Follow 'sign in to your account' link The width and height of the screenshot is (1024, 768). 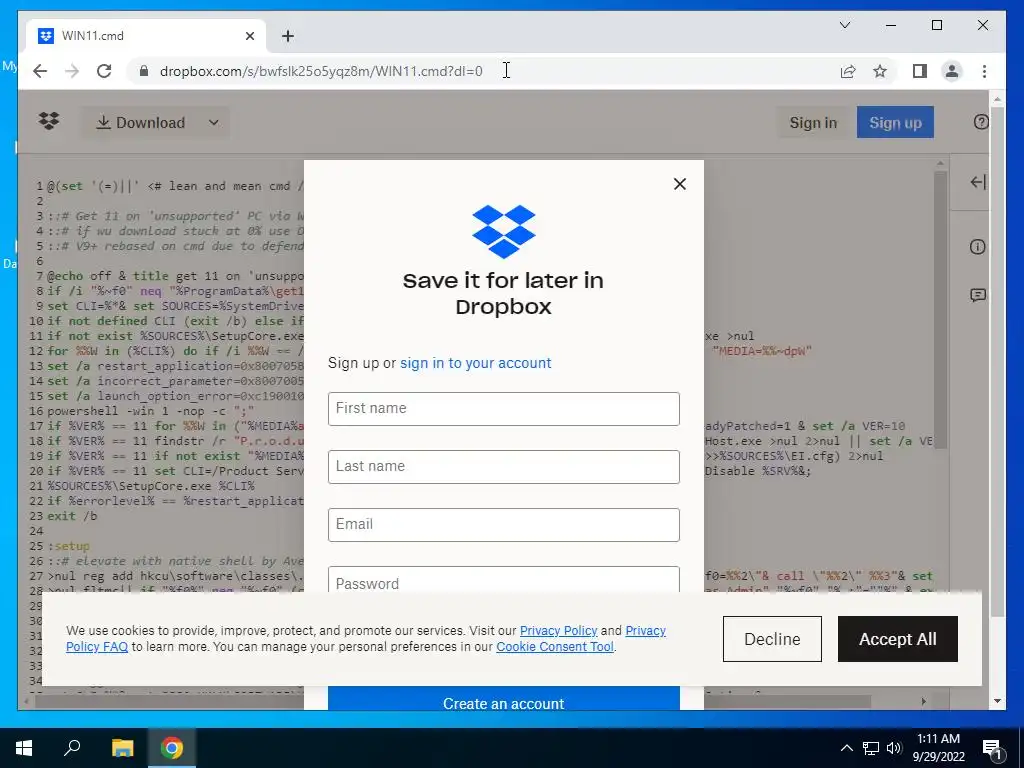click(x=475, y=363)
